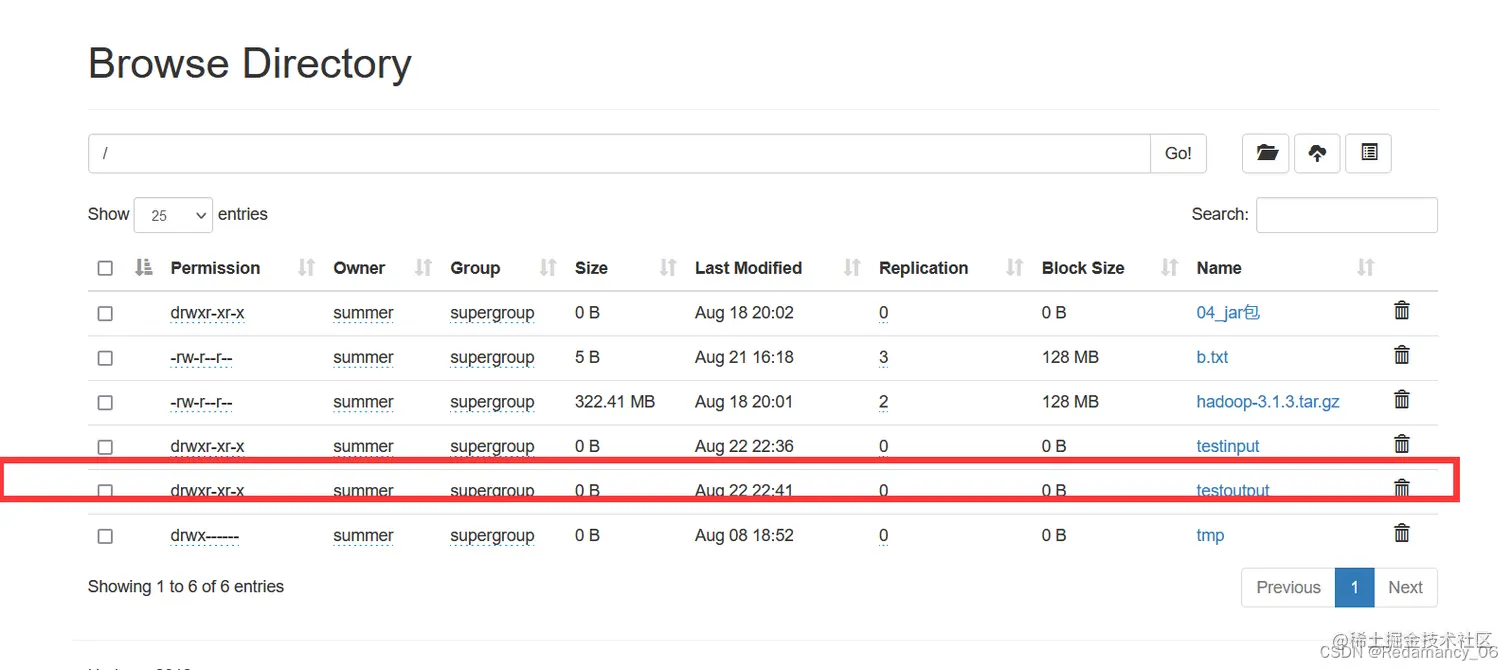Viewport: 1512px width, 670px height.
Task: Check the box for 04_jar包 row
Action: point(105,314)
